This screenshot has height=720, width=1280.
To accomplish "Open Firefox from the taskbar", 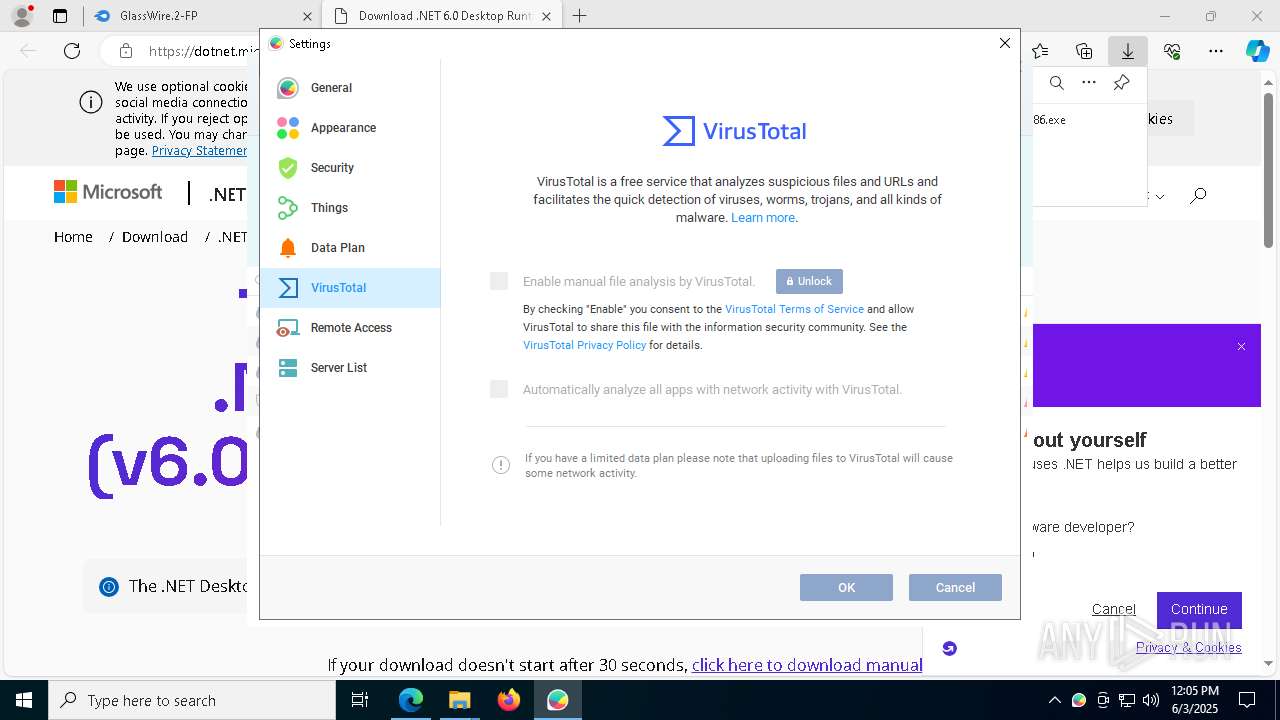I will (x=508, y=700).
